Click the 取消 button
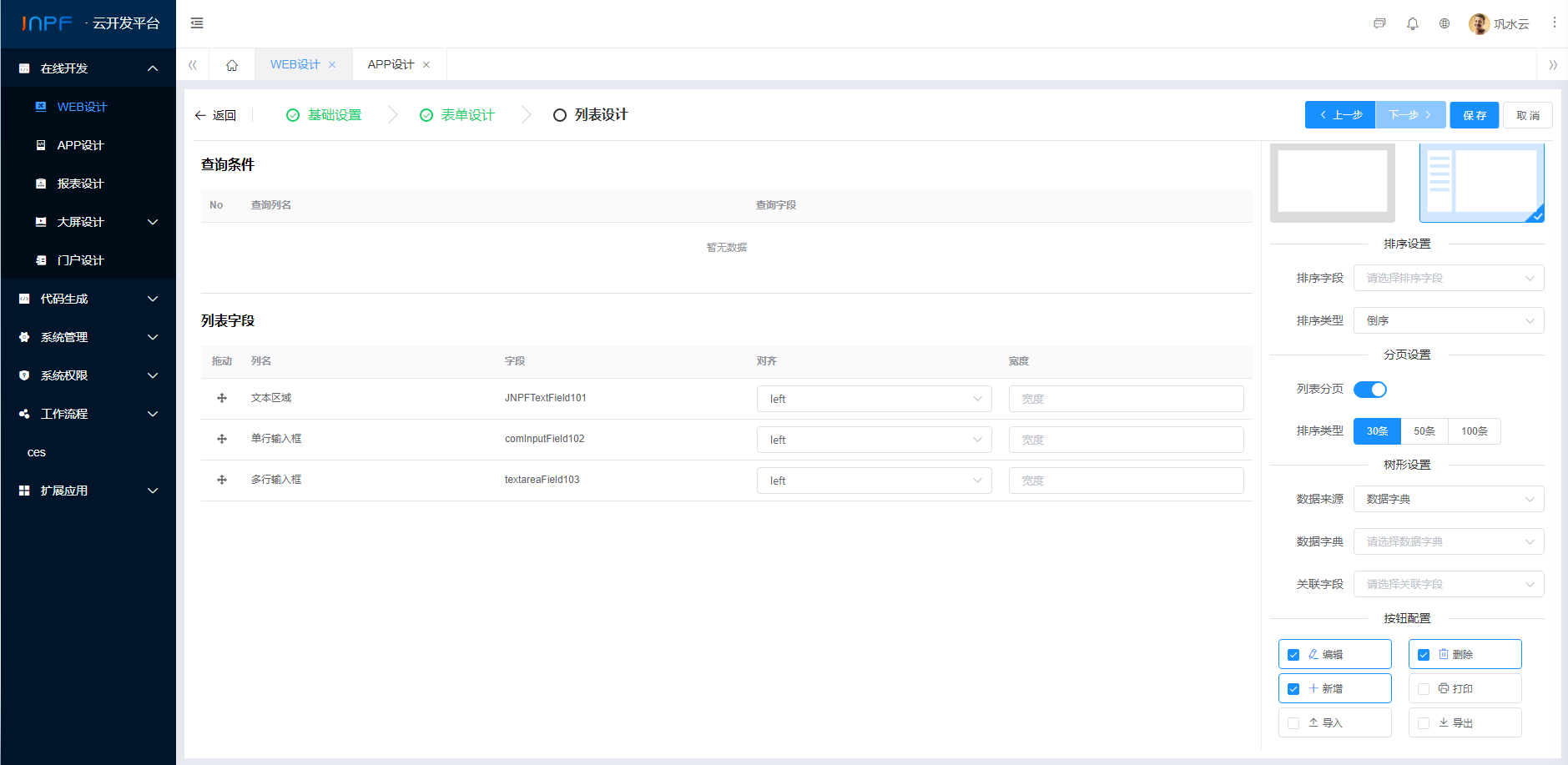 (1528, 115)
